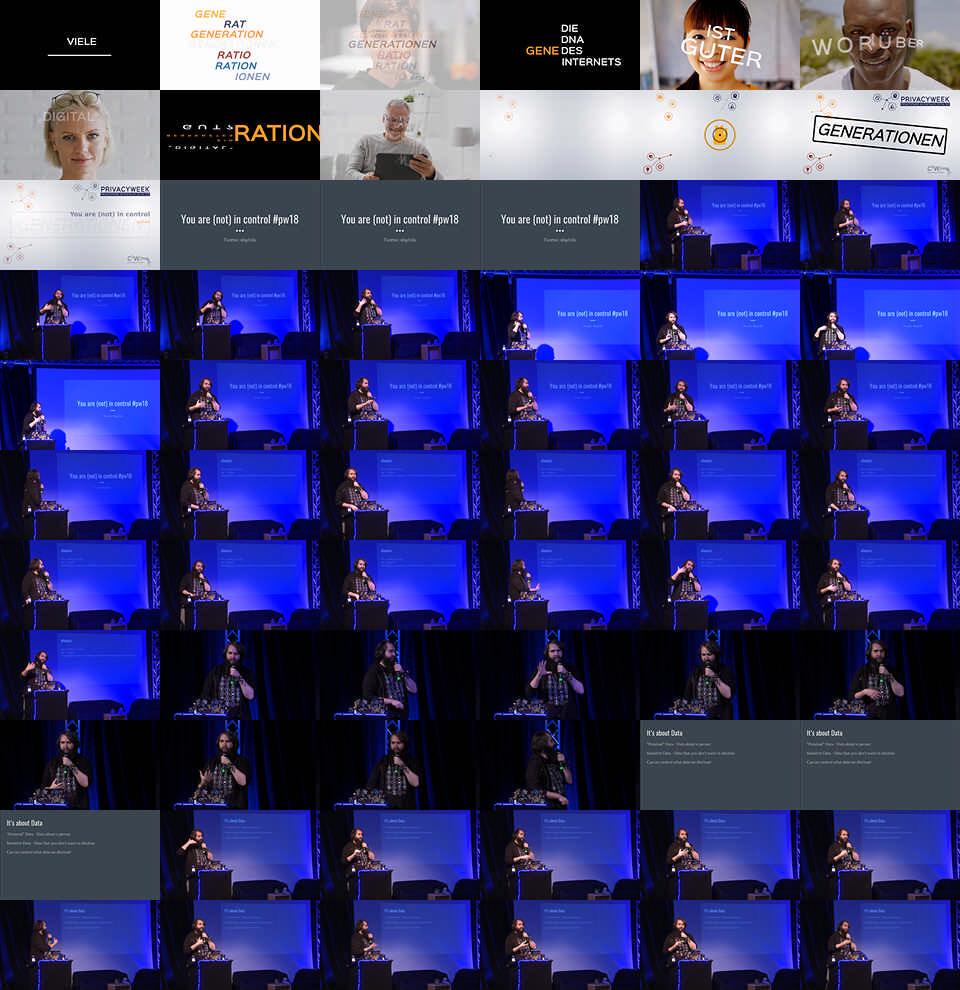Open the first gray 'You are (not) in control #pw18' slide
Image resolution: width=960 pixels, height=990 pixels.
(240, 225)
